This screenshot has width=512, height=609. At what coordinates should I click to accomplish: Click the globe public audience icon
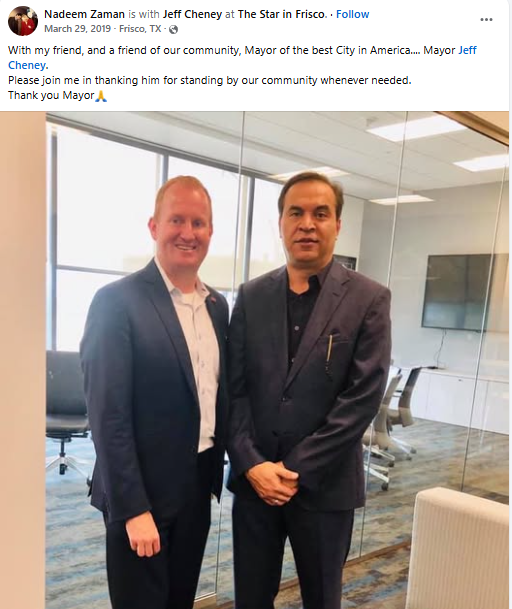point(173,30)
